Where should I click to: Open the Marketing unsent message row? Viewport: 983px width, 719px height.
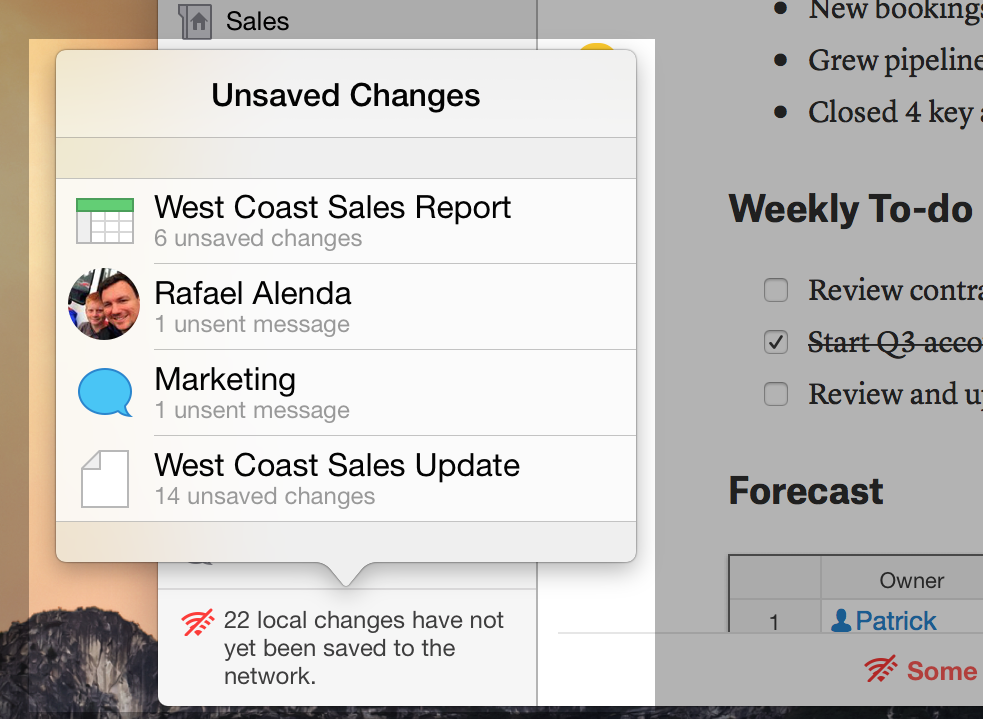(x=346, y=393)
